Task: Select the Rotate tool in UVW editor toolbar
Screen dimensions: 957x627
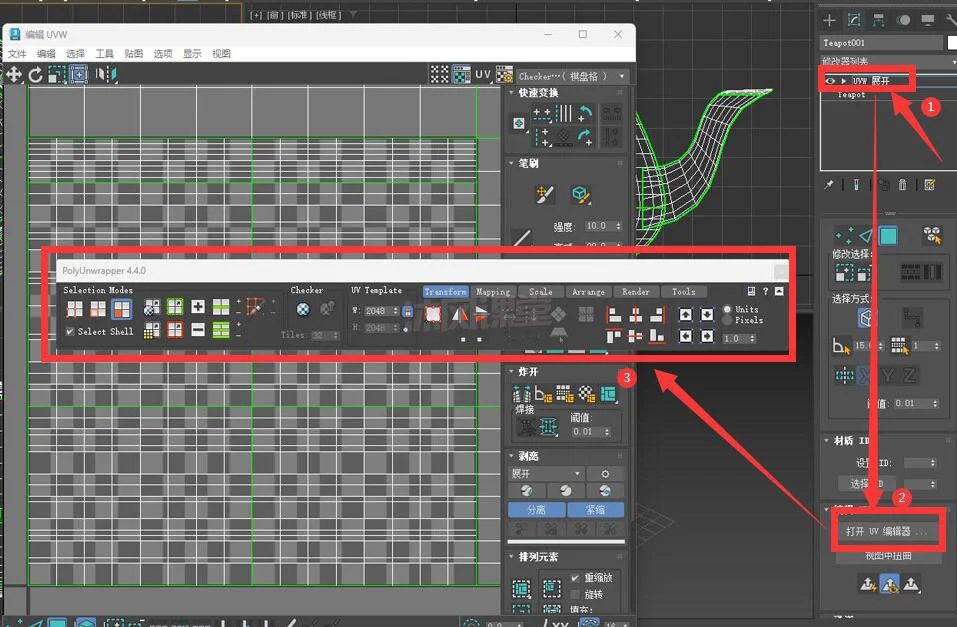Action: (x=35, y=75)
